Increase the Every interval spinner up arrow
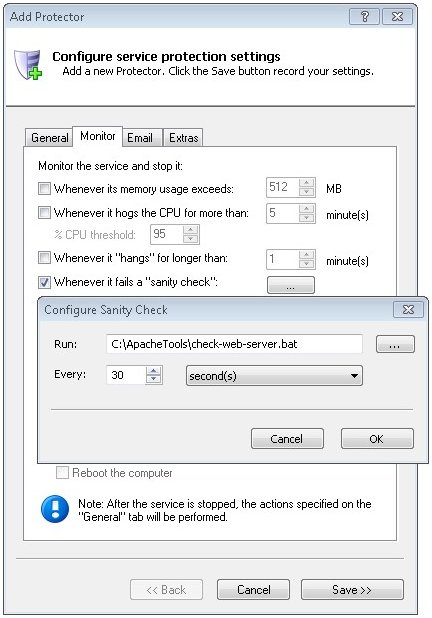 click(153, 371)
